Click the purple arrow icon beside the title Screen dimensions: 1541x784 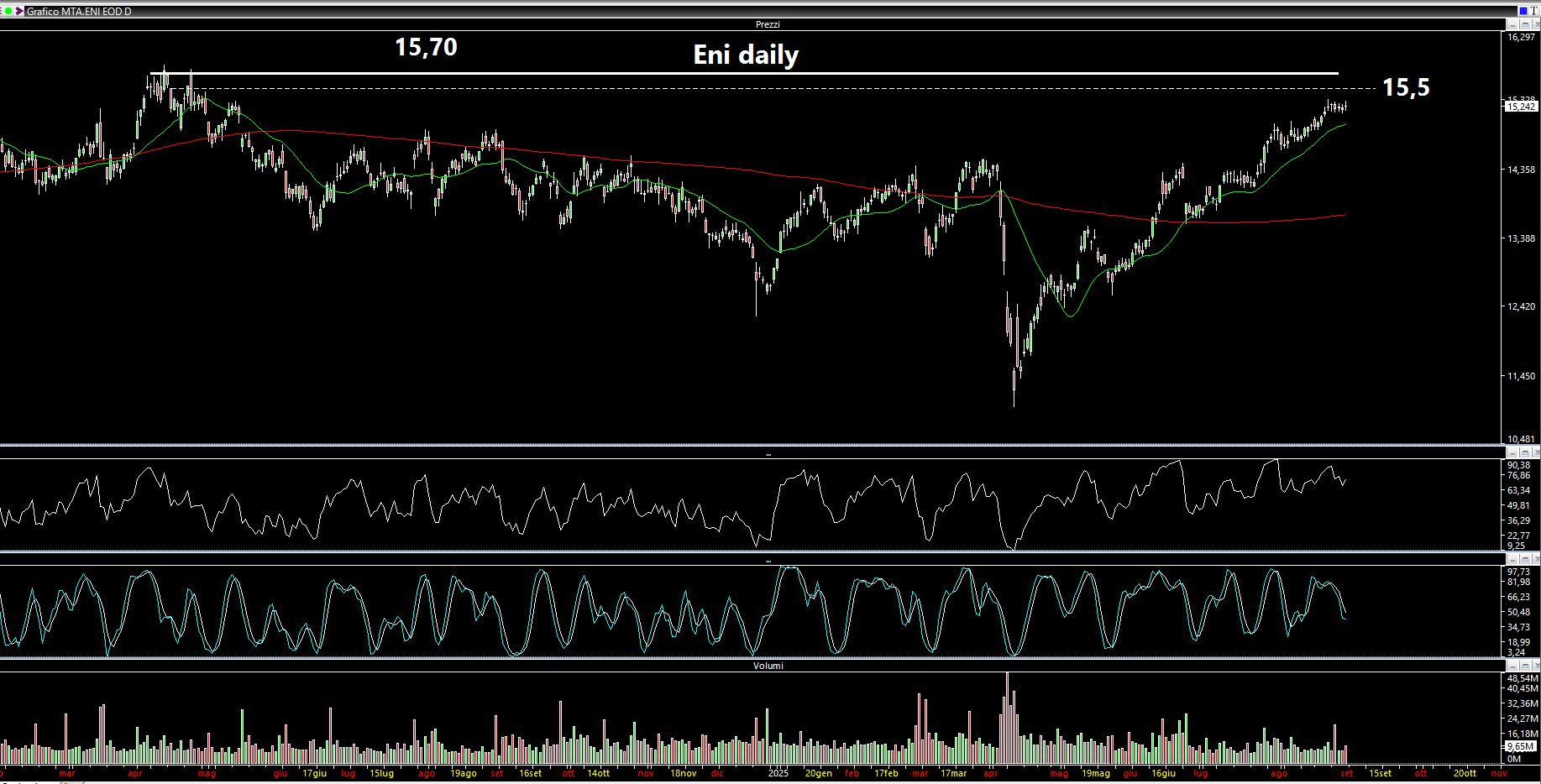pyautogui.click(x=19, y=11)
